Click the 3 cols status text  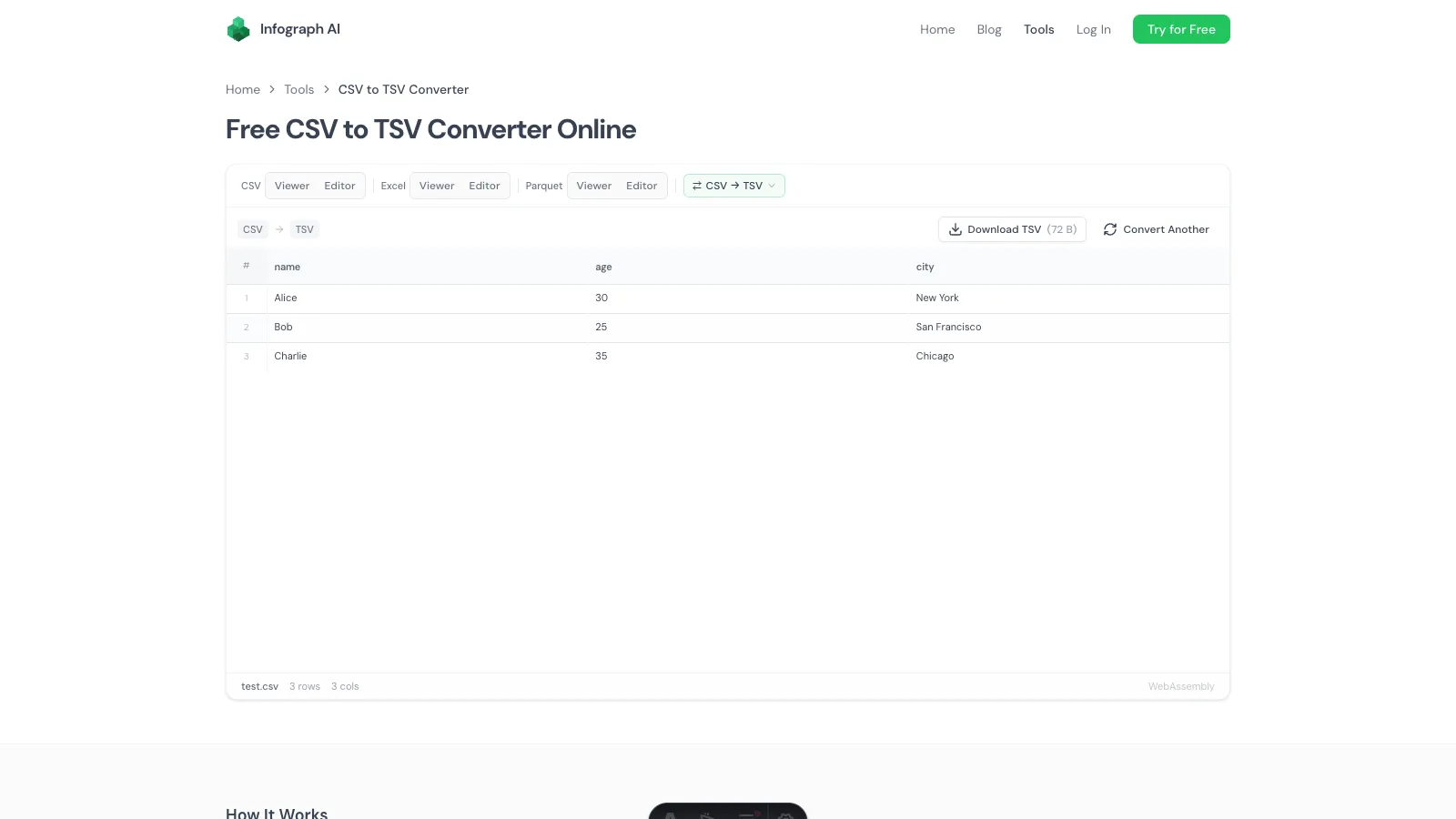coord(345,686)
